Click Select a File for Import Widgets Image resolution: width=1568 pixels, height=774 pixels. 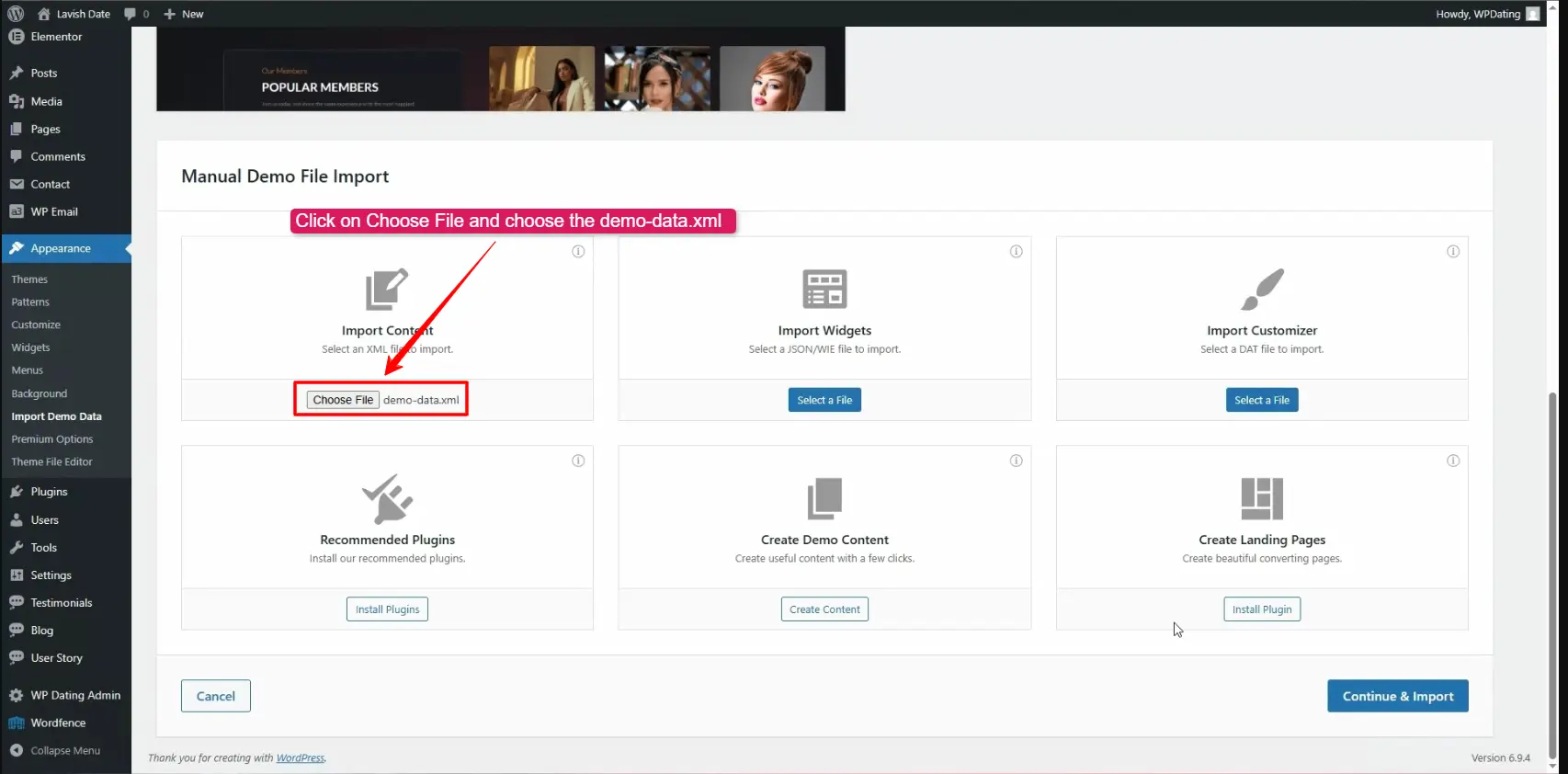824,400
